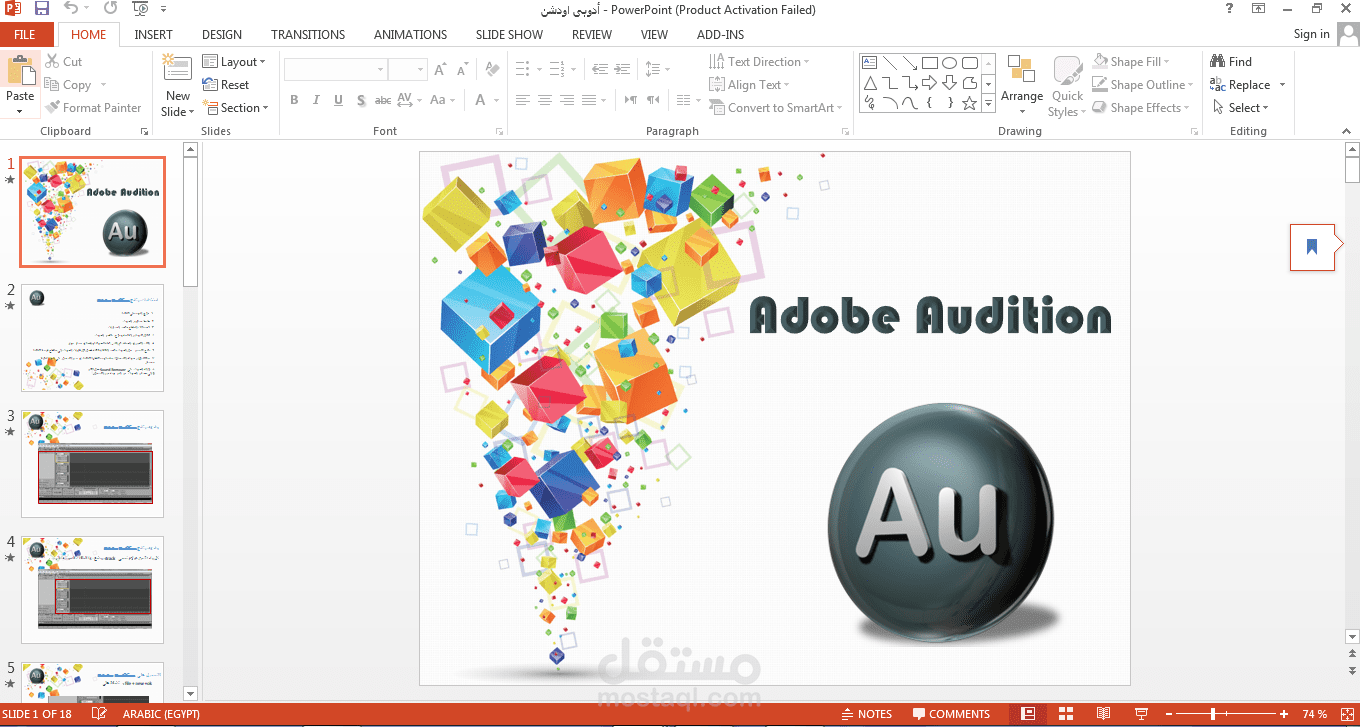Screen dimensions: 1360x727
Task: Click Increase List Level indent icon
Action: [x=622, y=70]
